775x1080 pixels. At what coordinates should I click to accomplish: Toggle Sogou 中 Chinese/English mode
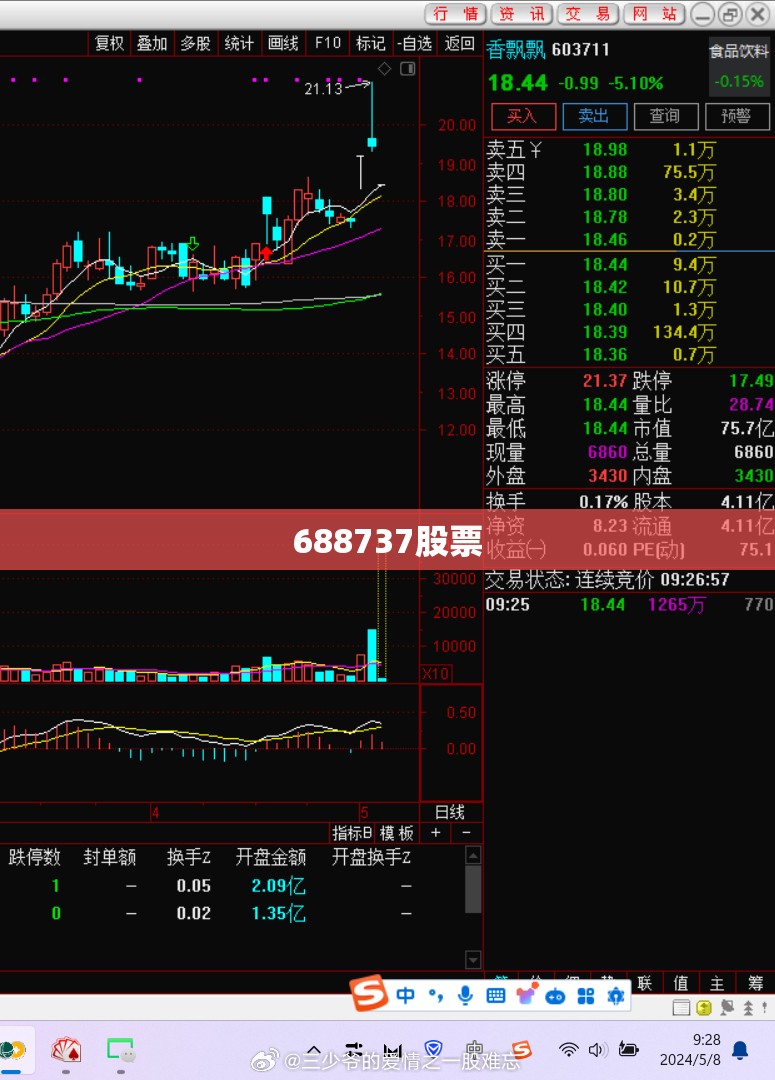(x=405, y=995)
